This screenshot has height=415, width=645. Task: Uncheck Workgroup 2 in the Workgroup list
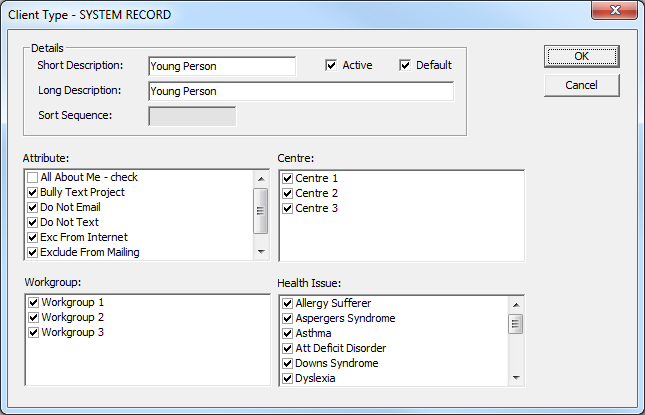pos(34,318)
